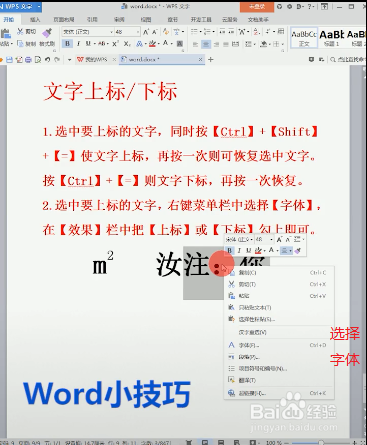The height and width of the screenshot is (445, 367).
Task: Click the font color A icon
Action: [x=165, y=43]
